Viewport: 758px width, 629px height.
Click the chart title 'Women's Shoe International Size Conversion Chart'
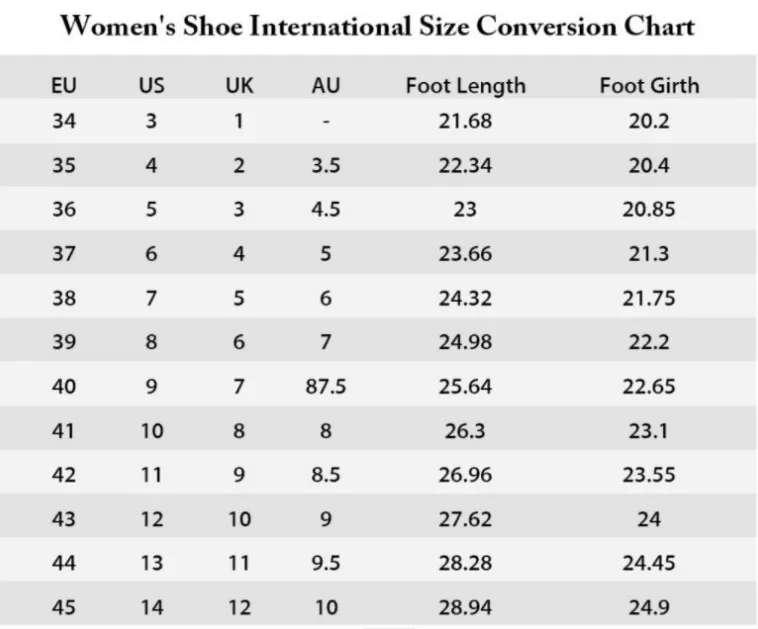(x=378, y=26)
